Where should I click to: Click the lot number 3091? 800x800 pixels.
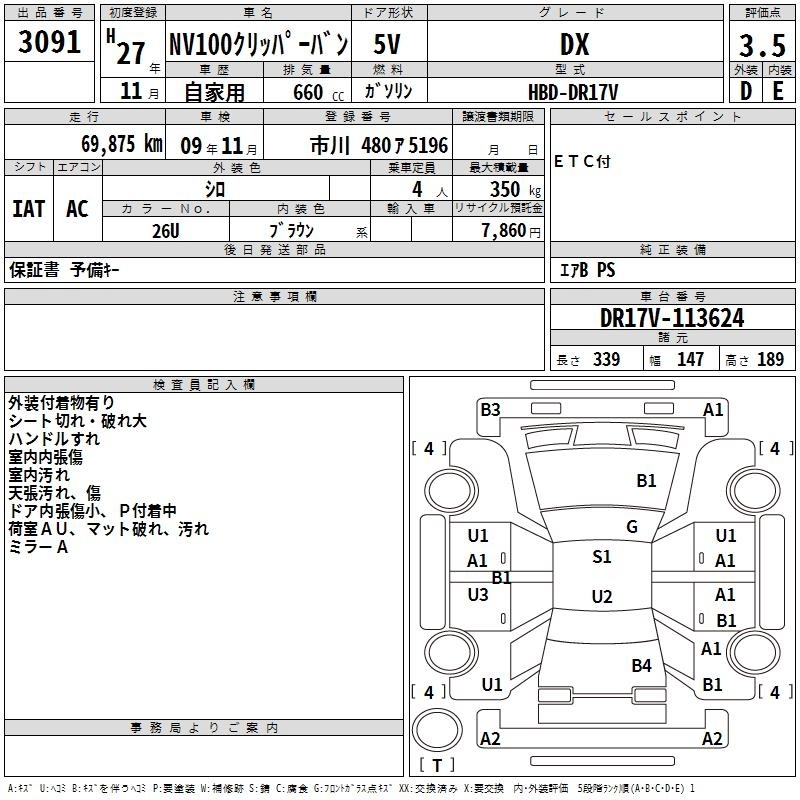pos(49,43)
